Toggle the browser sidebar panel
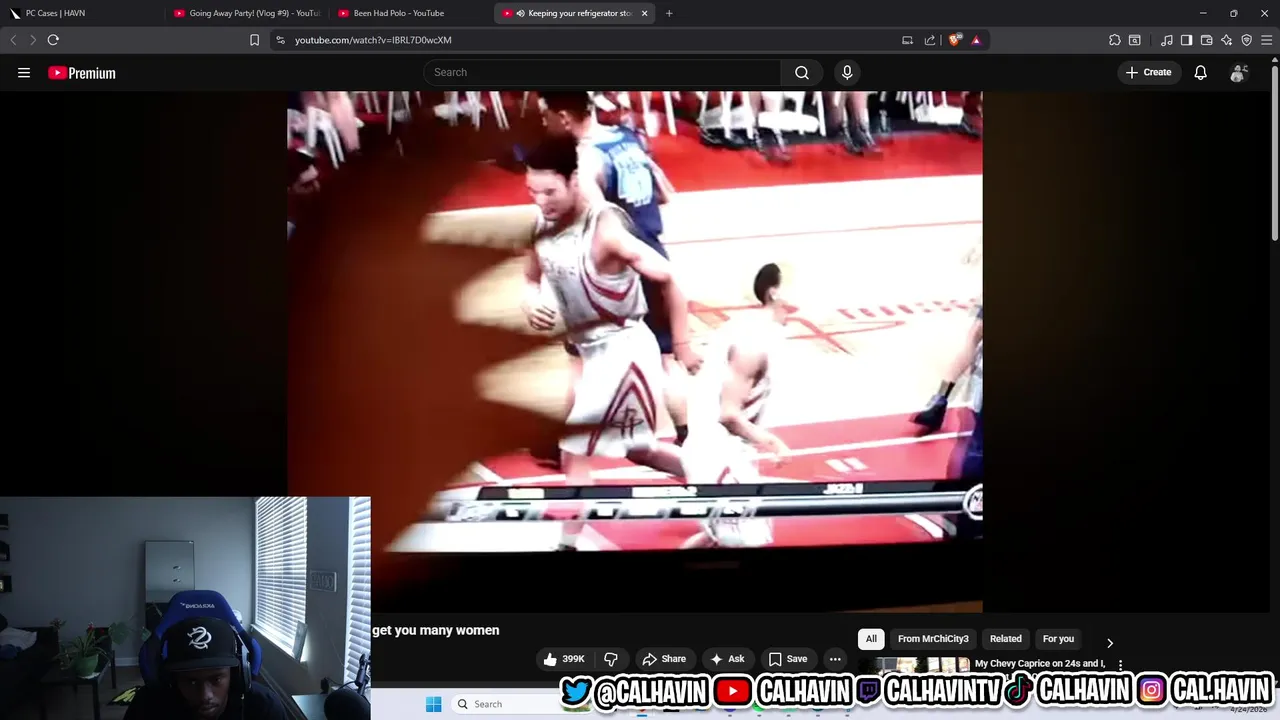Screen dimensions: 1280x720 click(1186, 40)
